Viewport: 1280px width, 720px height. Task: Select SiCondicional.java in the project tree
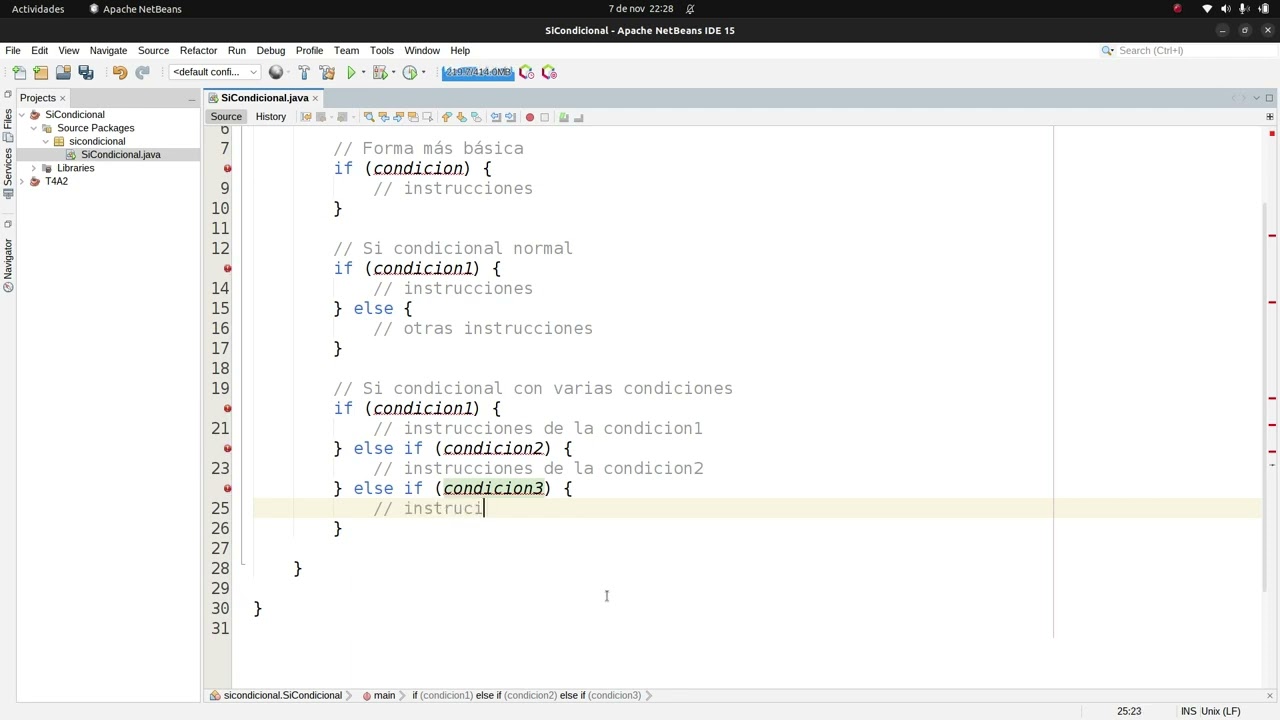120,155
